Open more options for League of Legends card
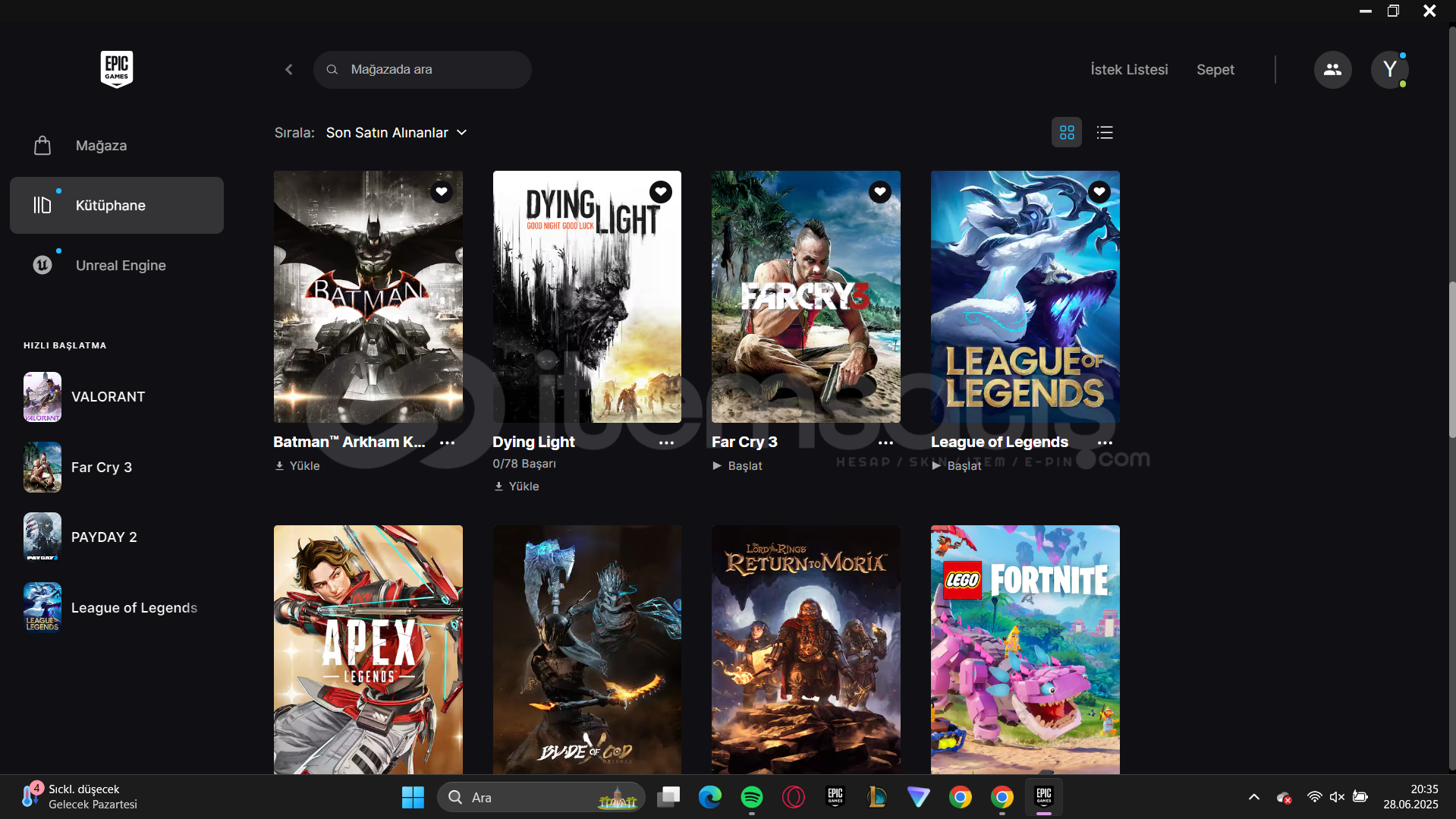The height and width of the screenshot is (819, 1456). [1105, 443]
